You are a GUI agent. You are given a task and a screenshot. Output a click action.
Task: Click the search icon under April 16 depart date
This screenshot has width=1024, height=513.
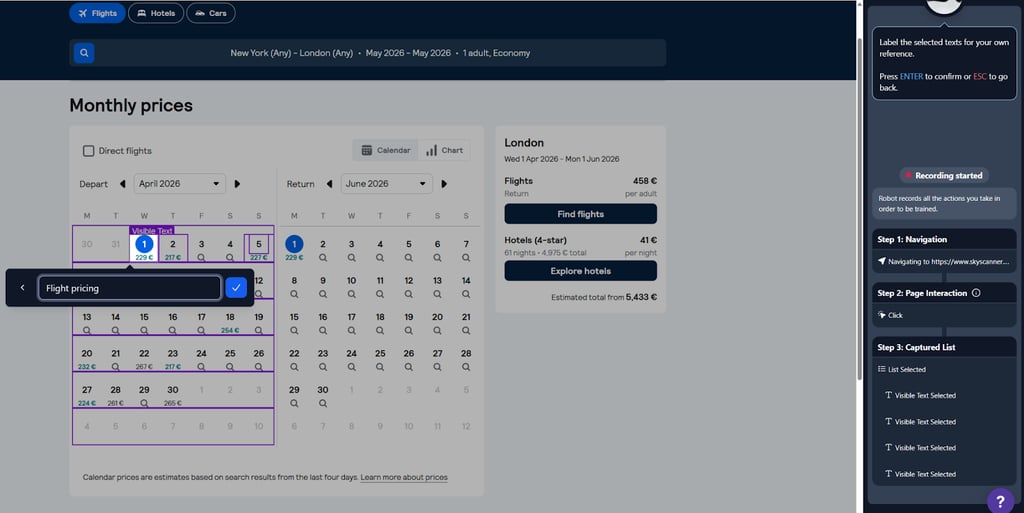click(172, 331)
